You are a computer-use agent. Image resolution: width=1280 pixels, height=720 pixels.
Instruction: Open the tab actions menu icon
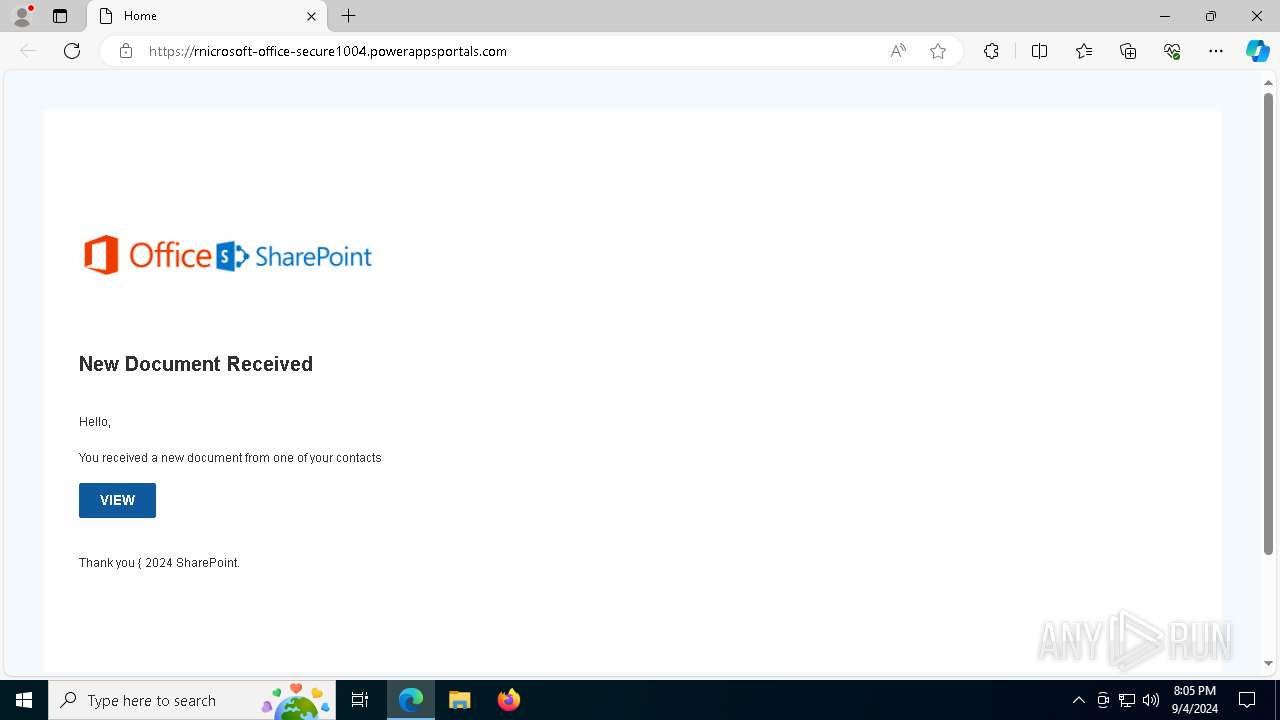point(60,16)
